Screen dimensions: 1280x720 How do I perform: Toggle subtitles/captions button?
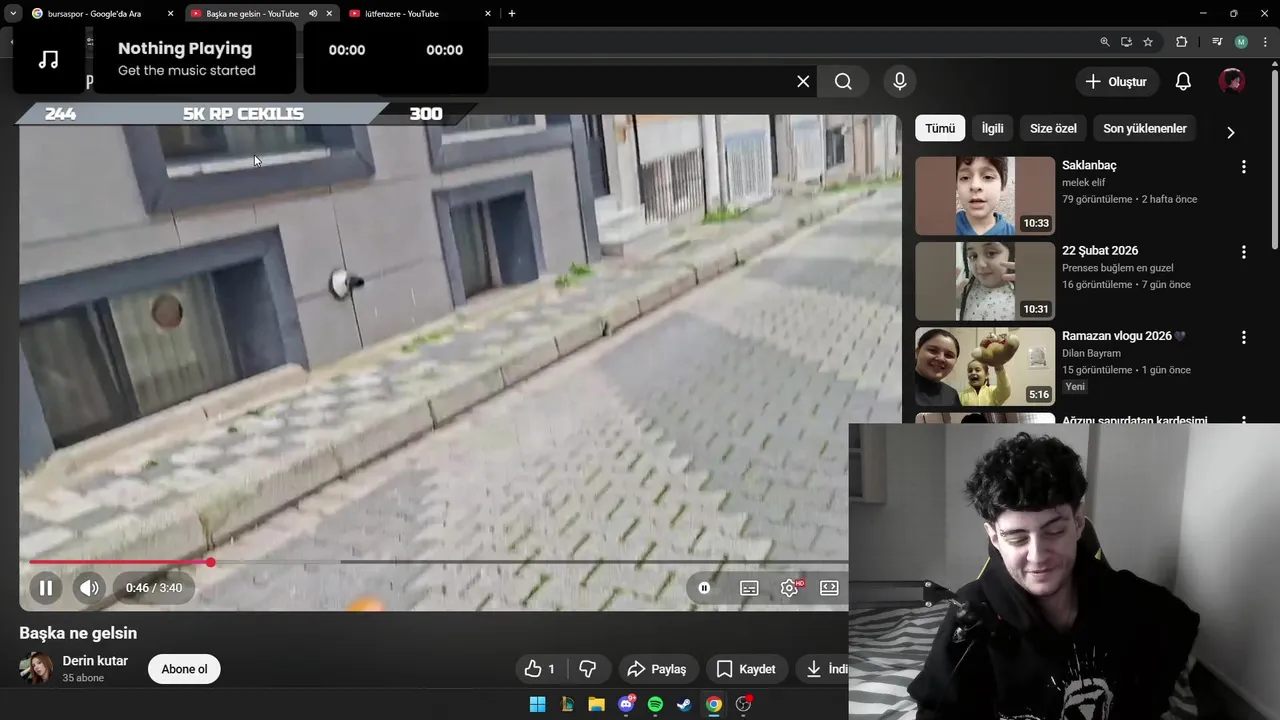coord(749,588)
